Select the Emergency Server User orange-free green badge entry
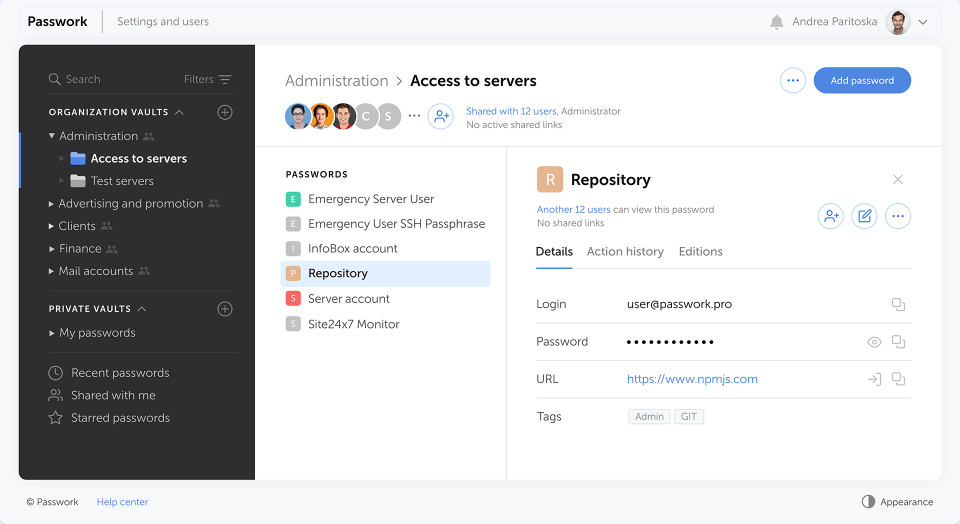The width and height of the screenshot is (960, 524). tap(370, 199)
